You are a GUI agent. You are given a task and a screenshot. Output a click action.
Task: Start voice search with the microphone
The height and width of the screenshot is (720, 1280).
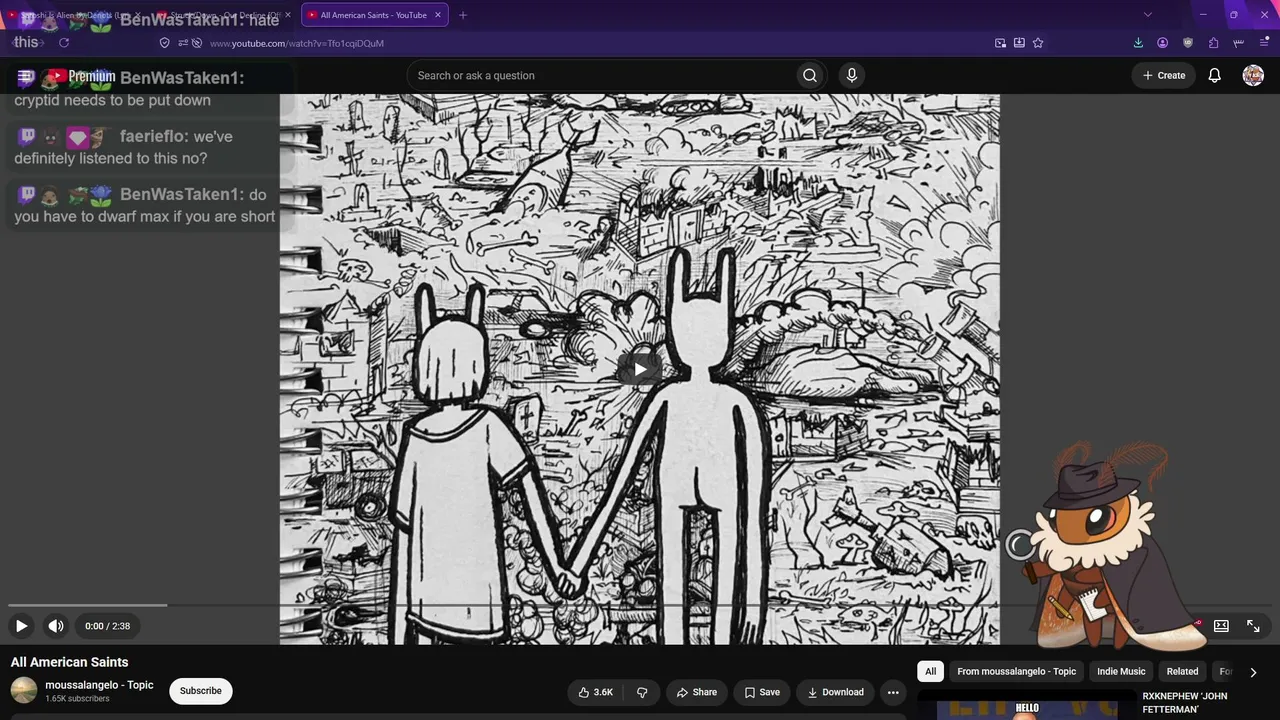[852, 75]
